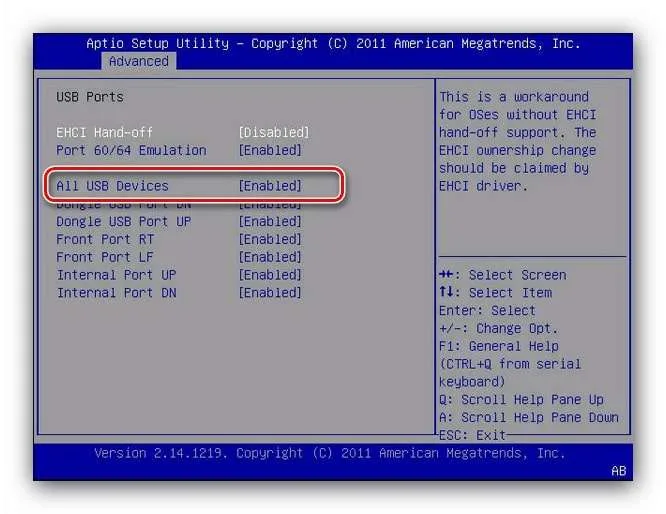Select Dongle USB Port UP item

click(124, 222)
